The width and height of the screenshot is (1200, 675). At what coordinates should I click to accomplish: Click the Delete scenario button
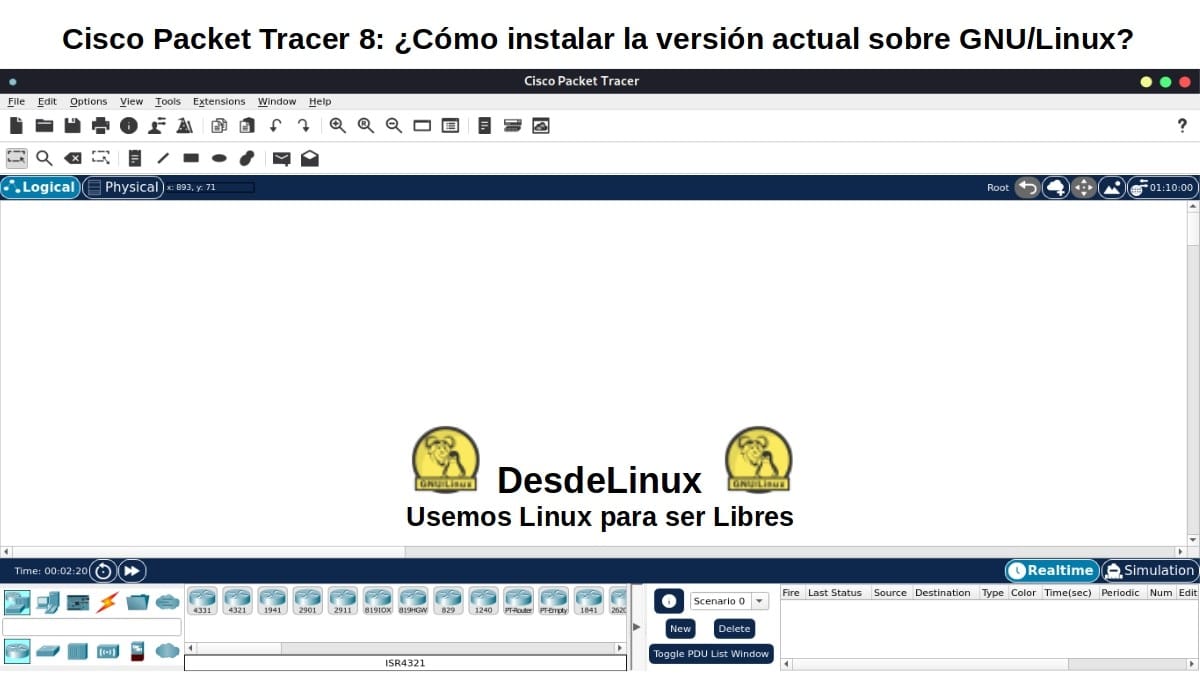734,629
